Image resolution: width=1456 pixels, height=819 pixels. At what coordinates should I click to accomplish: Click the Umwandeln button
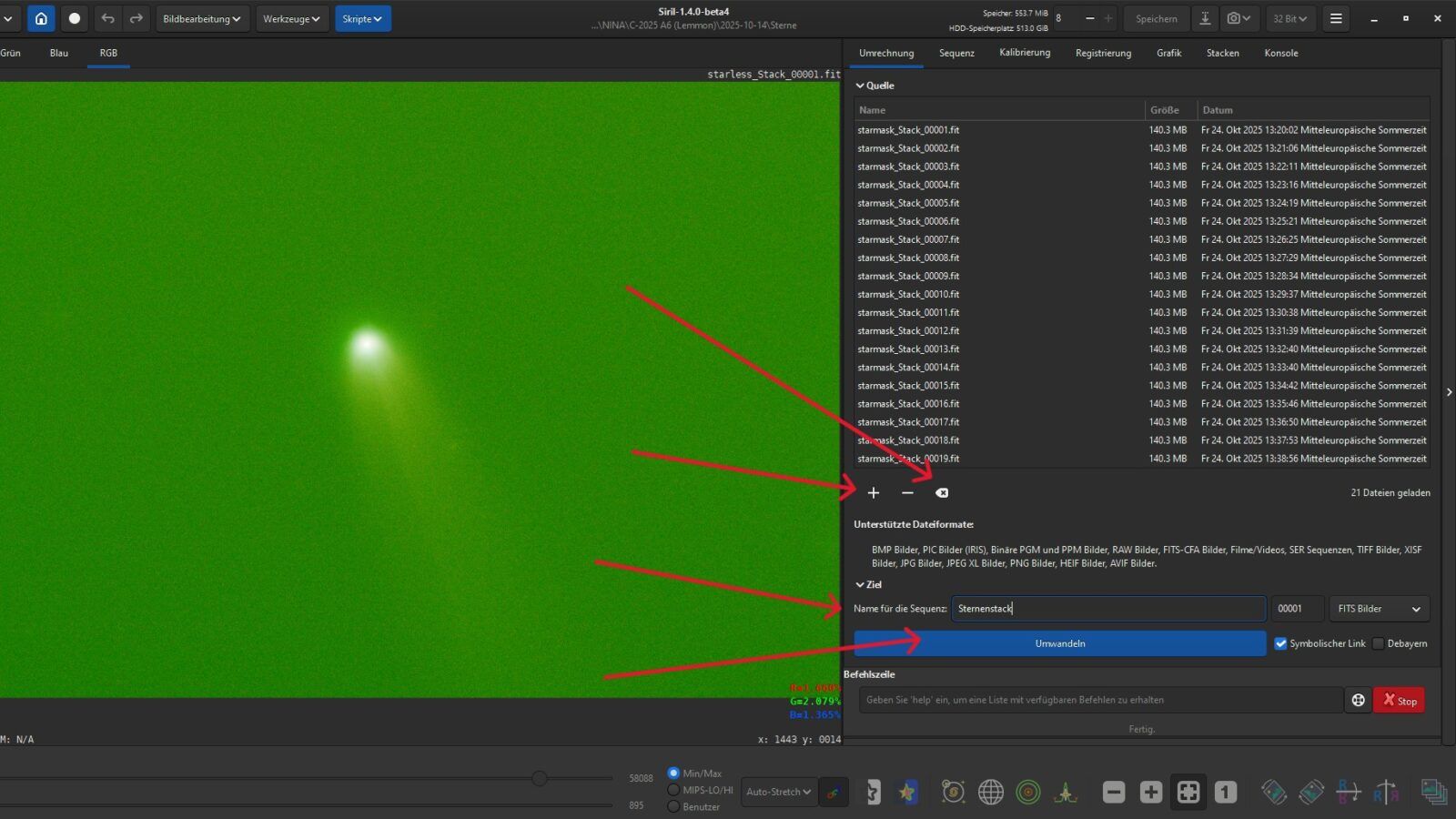(1059, 643)
